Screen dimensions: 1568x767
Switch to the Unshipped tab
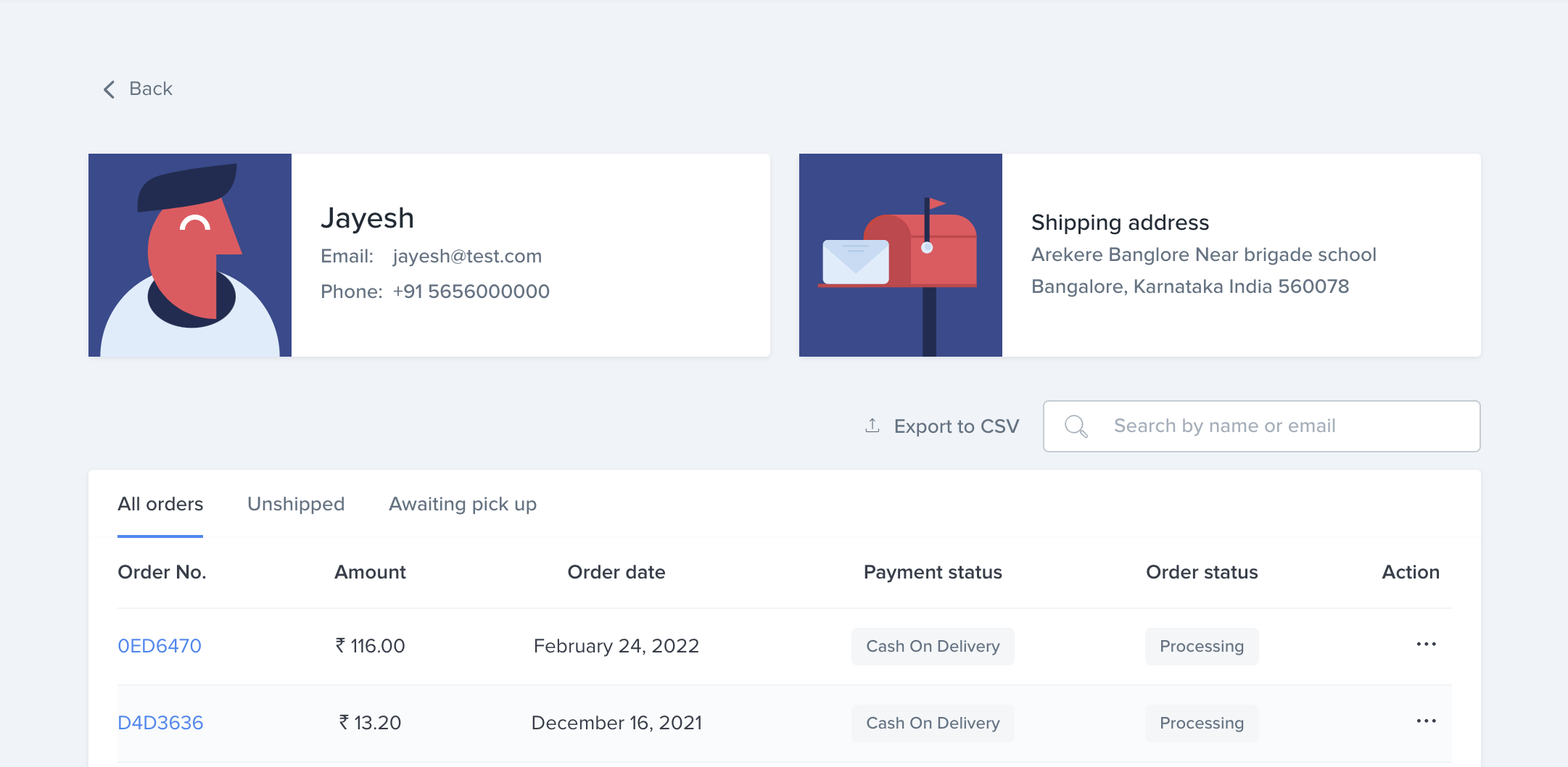tap(296, 504)
